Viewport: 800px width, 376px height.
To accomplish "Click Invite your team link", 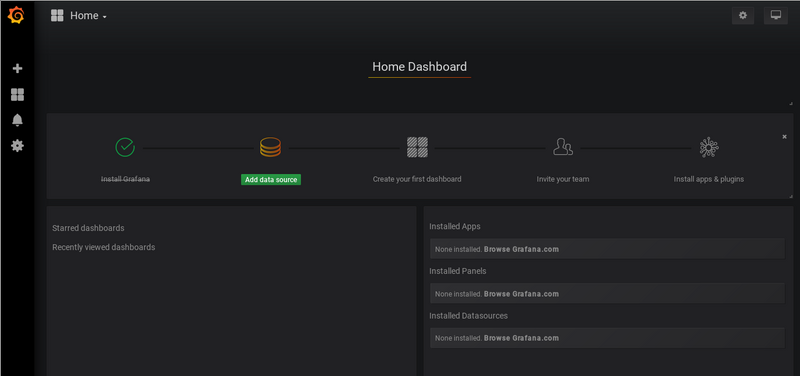I will click(x=563, y=180).
